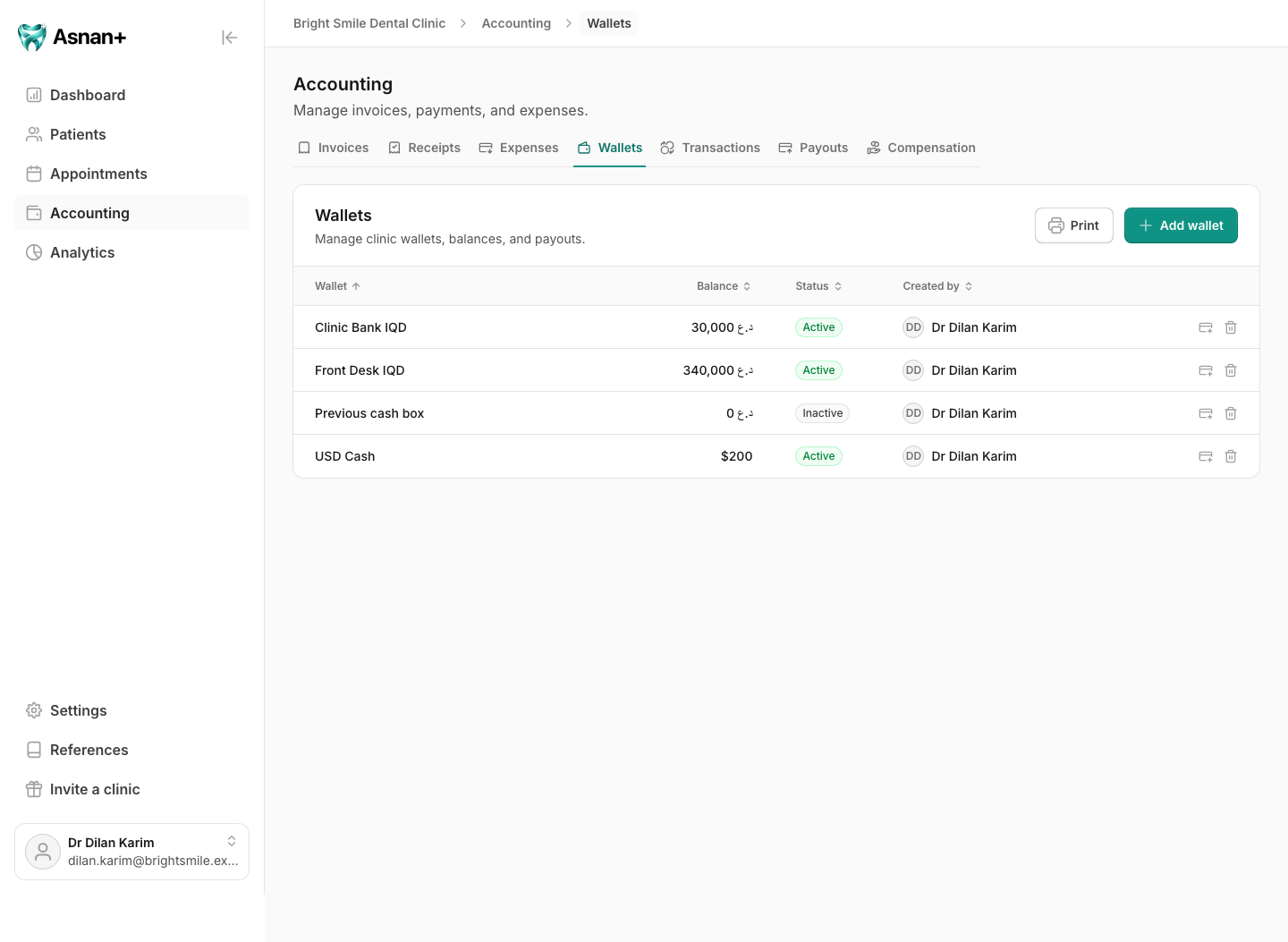Click payout icon for Previous cash box

[x=1206, y=413]
